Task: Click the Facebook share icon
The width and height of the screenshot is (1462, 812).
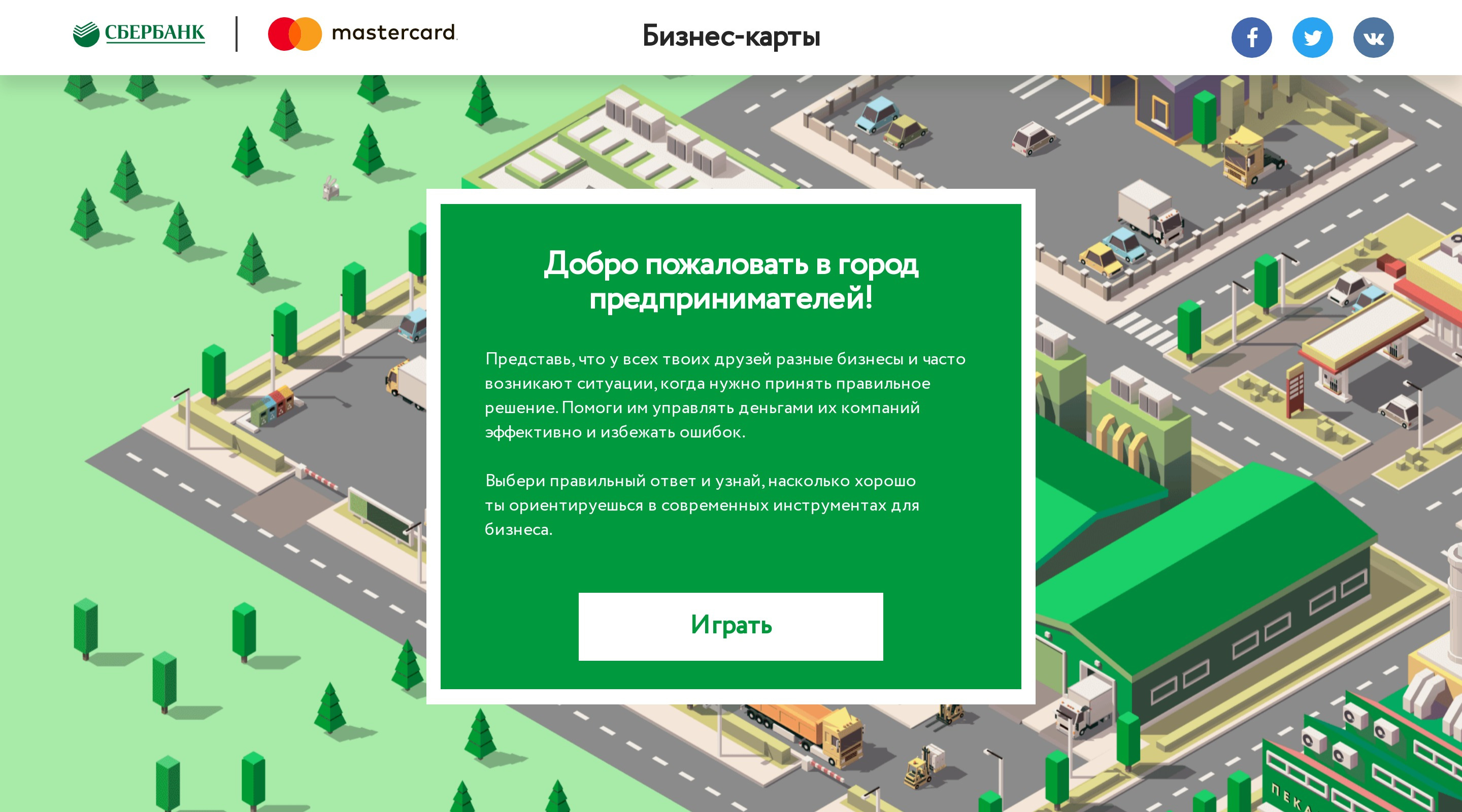Action: click(1251, 38)
